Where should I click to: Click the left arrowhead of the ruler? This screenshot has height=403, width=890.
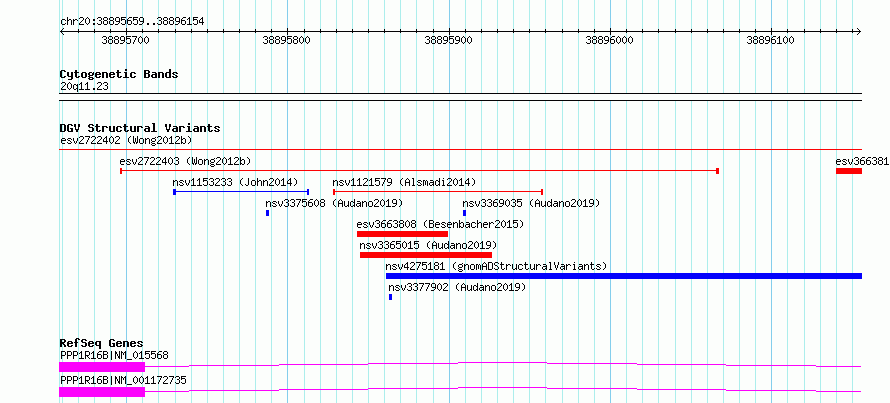click(62, 31)
